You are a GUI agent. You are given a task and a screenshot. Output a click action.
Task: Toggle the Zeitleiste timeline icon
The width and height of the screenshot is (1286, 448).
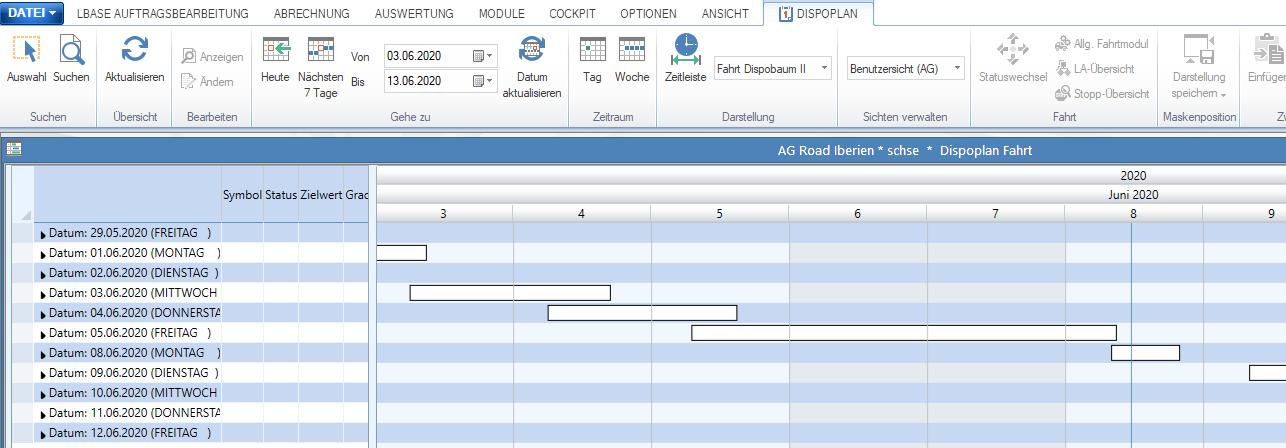click(686, 50)
